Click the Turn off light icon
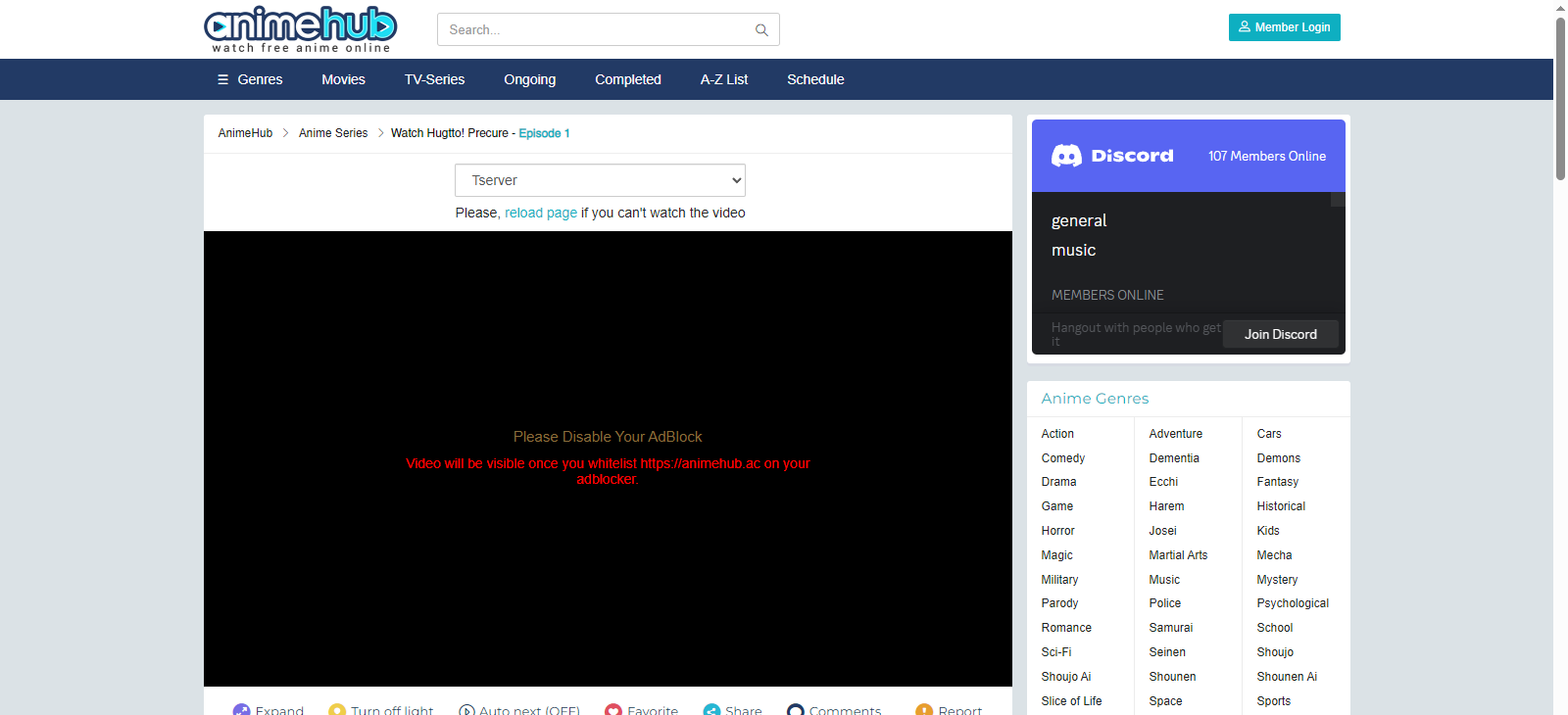Image resolution: width=1568 pixels, height=715 pixels. (x=337, y=710)
